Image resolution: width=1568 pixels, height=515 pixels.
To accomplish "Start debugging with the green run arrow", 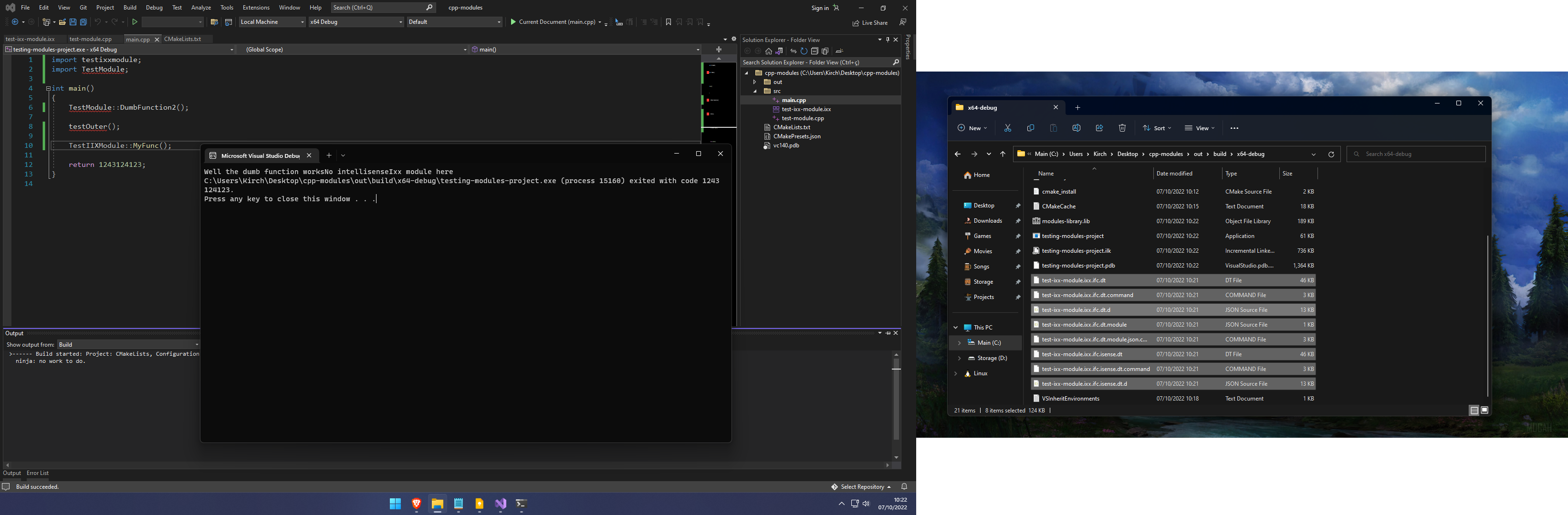I will (x=135, y=22).
